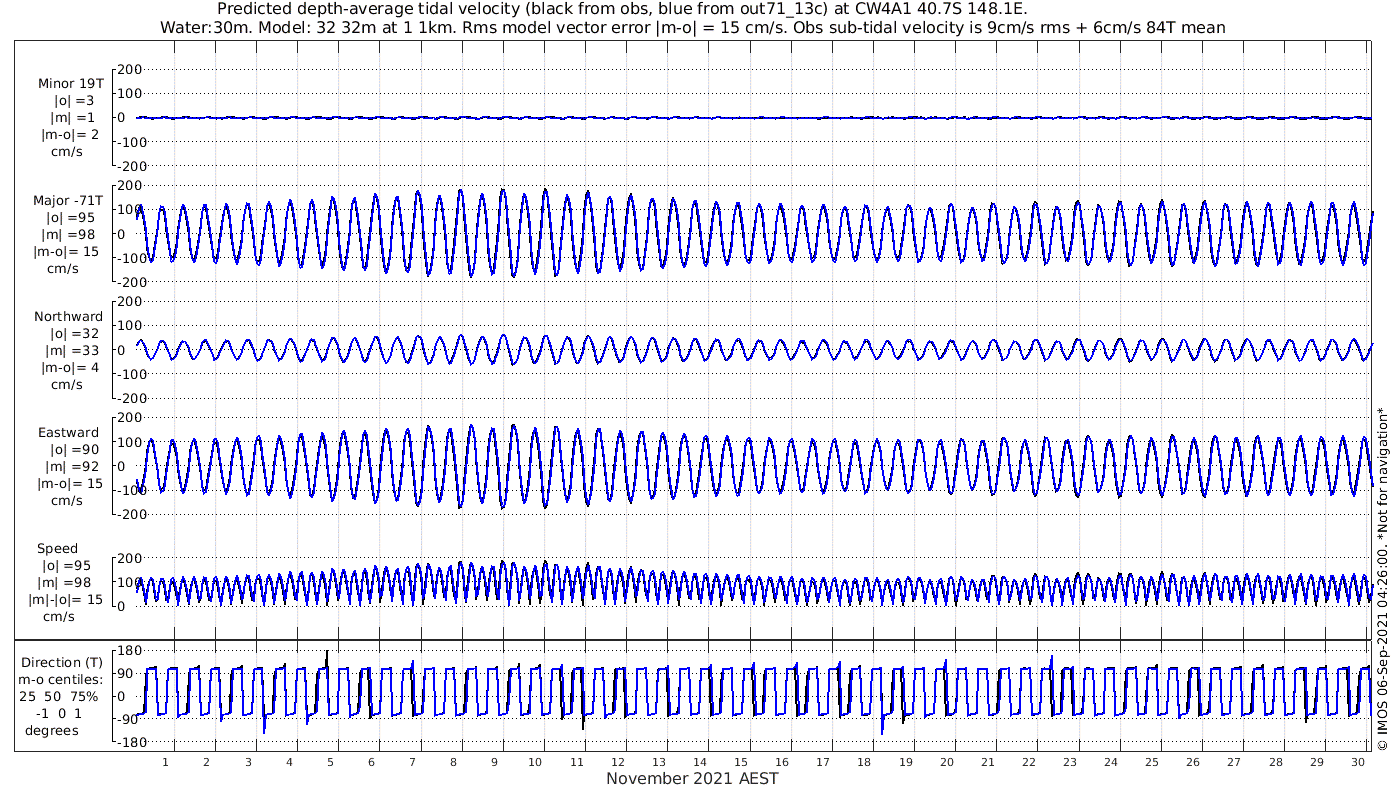1400x800 pixels.
Task: Click the 'Speed' panel label
Action: coord(58,549)
